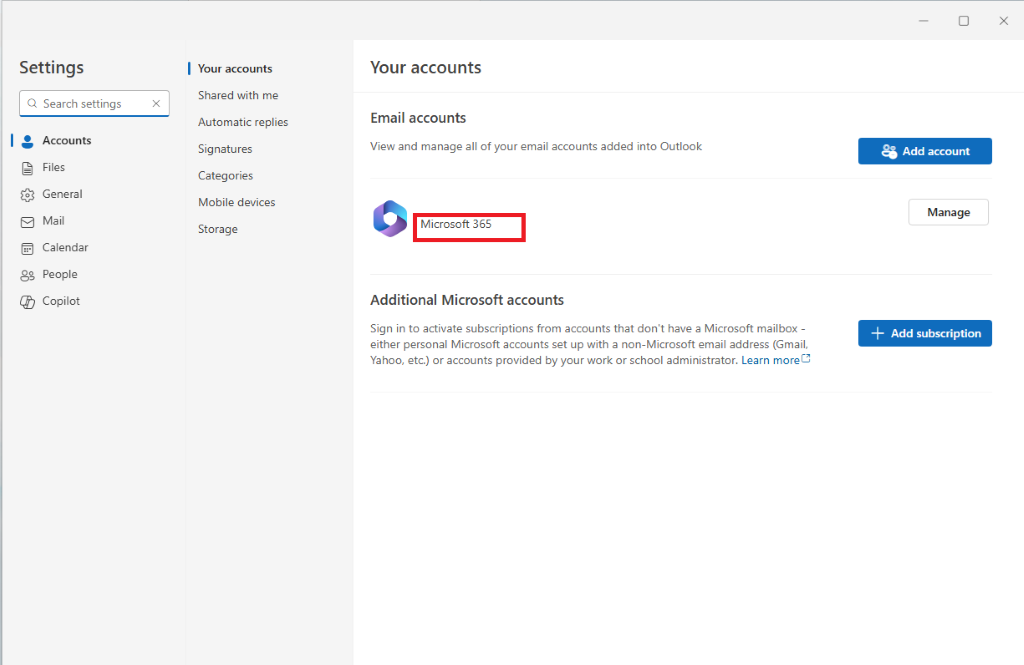Click the Files document icon

point(27,168)
